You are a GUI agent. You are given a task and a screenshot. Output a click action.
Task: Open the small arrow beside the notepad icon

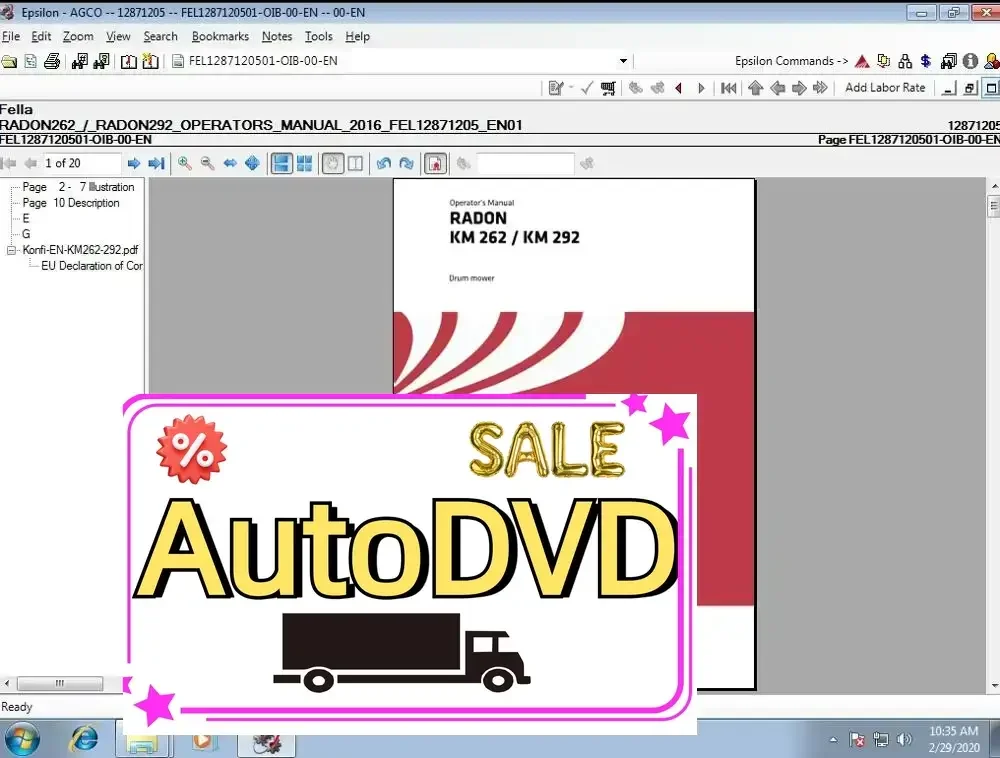(571, 88)
